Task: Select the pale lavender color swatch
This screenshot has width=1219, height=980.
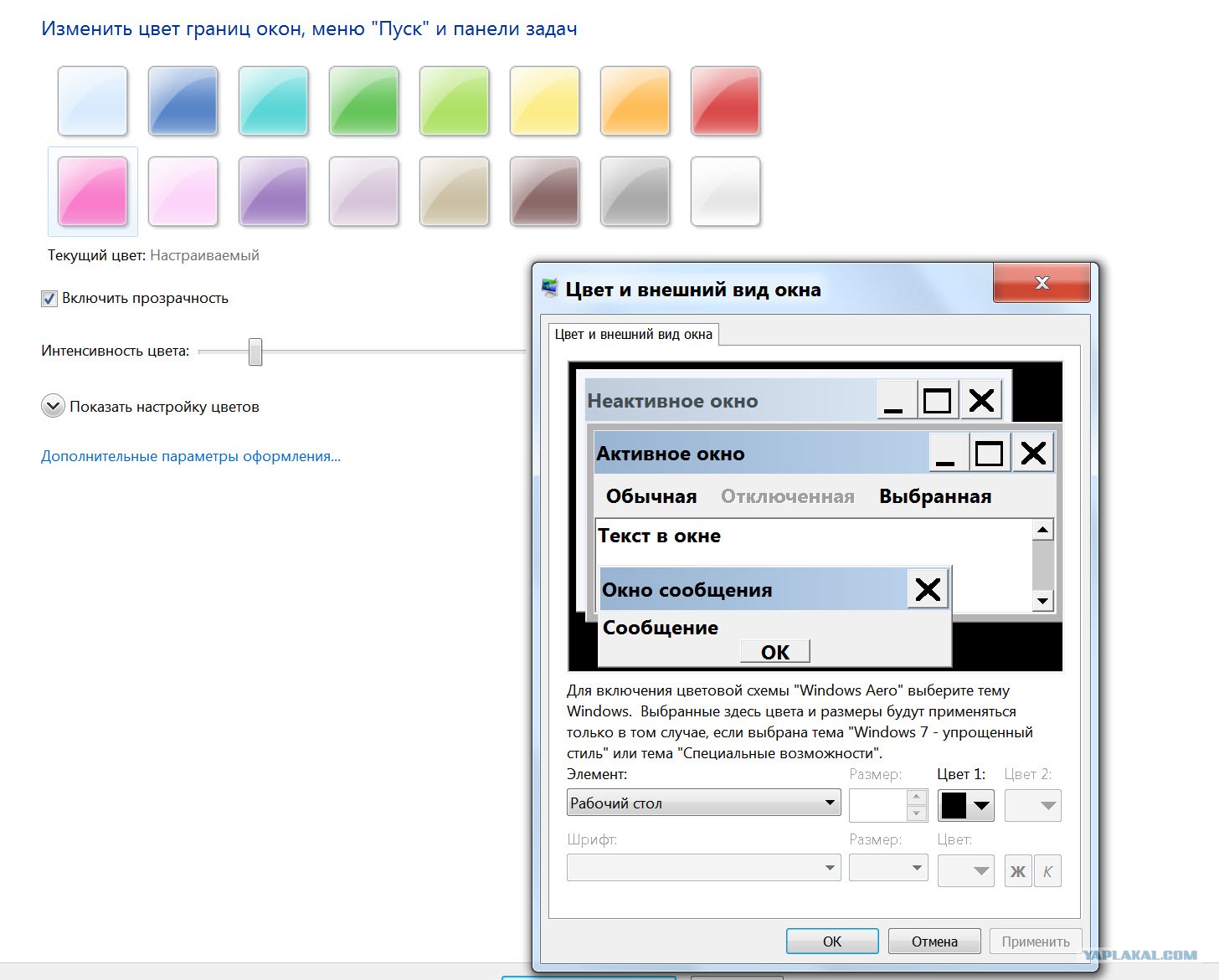Action: point(364,192)
